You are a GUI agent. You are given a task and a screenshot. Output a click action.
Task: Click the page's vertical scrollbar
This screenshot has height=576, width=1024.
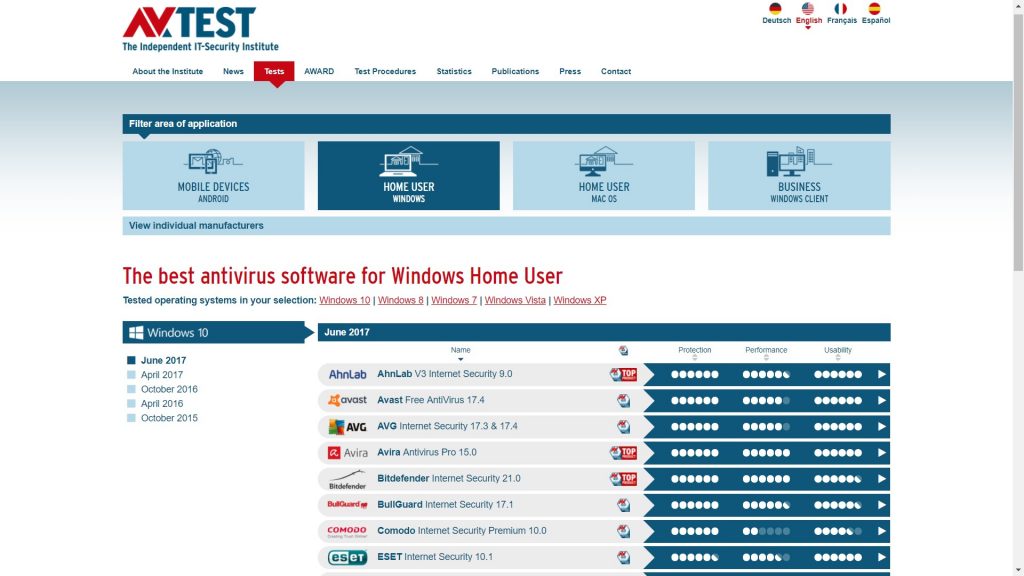tap(1018, 140)
